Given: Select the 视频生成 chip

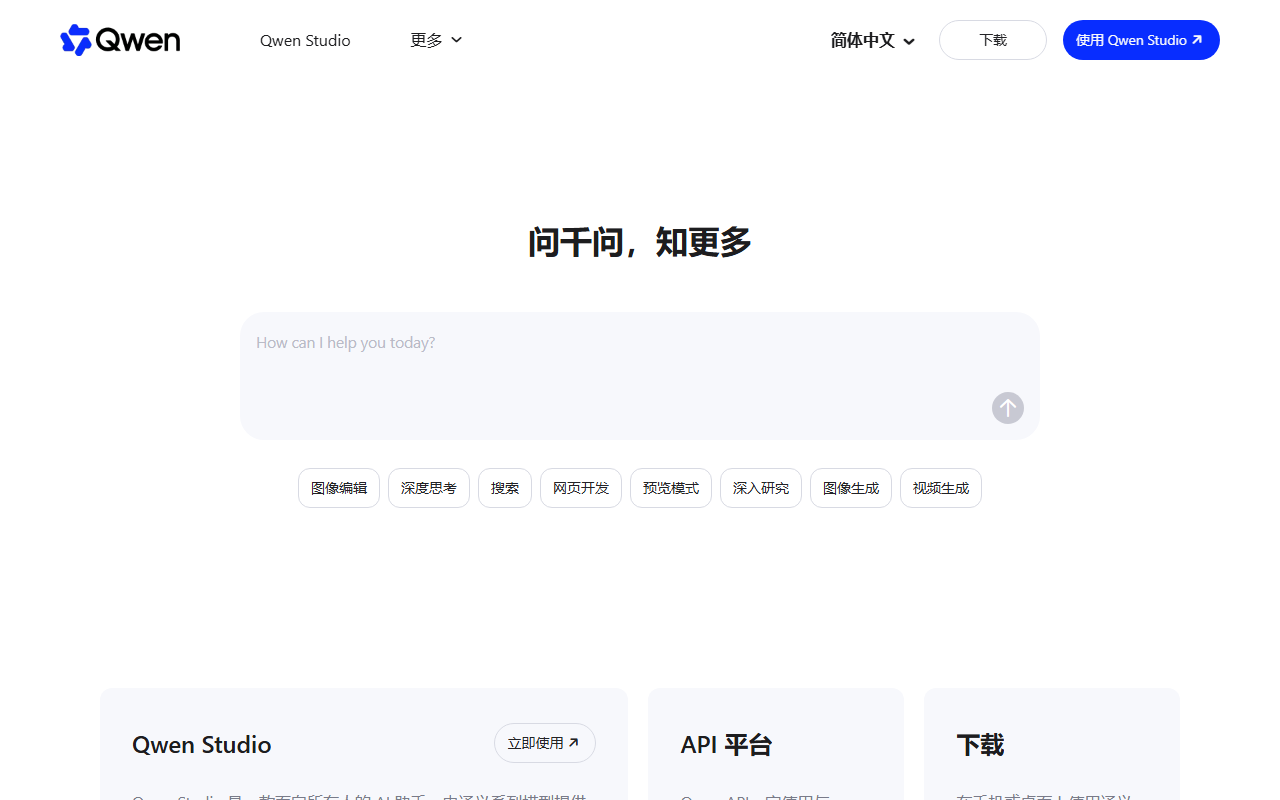Looking at the screenshot, I should [x=941, y=488].
